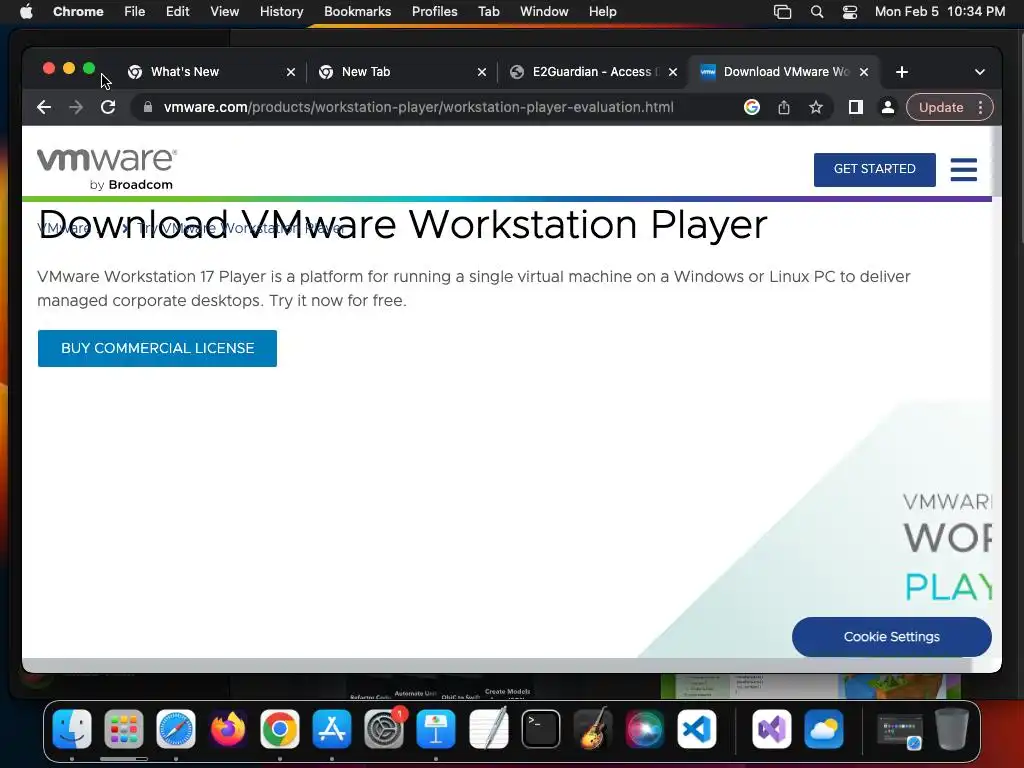Screen dimensions: 1024x768
Task: Reload the VMware page
Action: point(108,107)
